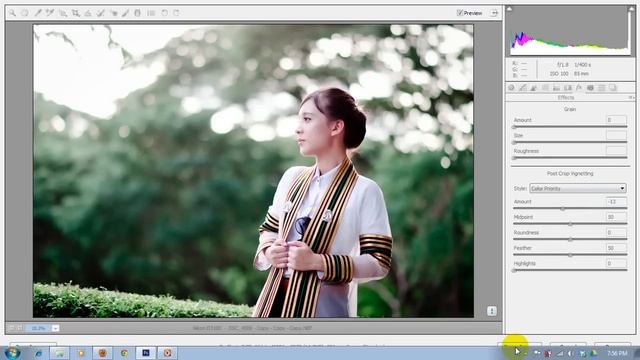Select the Targeted Adjustment tool

coord(63,13)
